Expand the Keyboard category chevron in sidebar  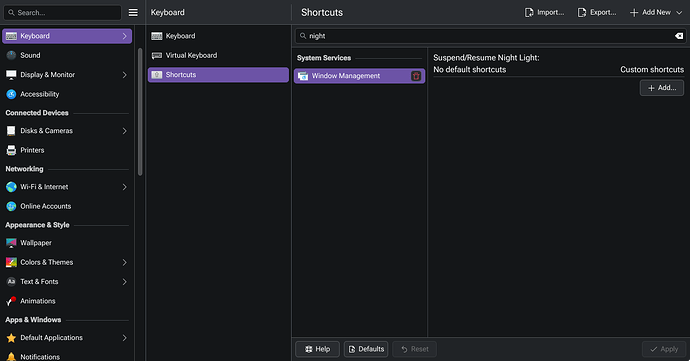tap(125, 36)
